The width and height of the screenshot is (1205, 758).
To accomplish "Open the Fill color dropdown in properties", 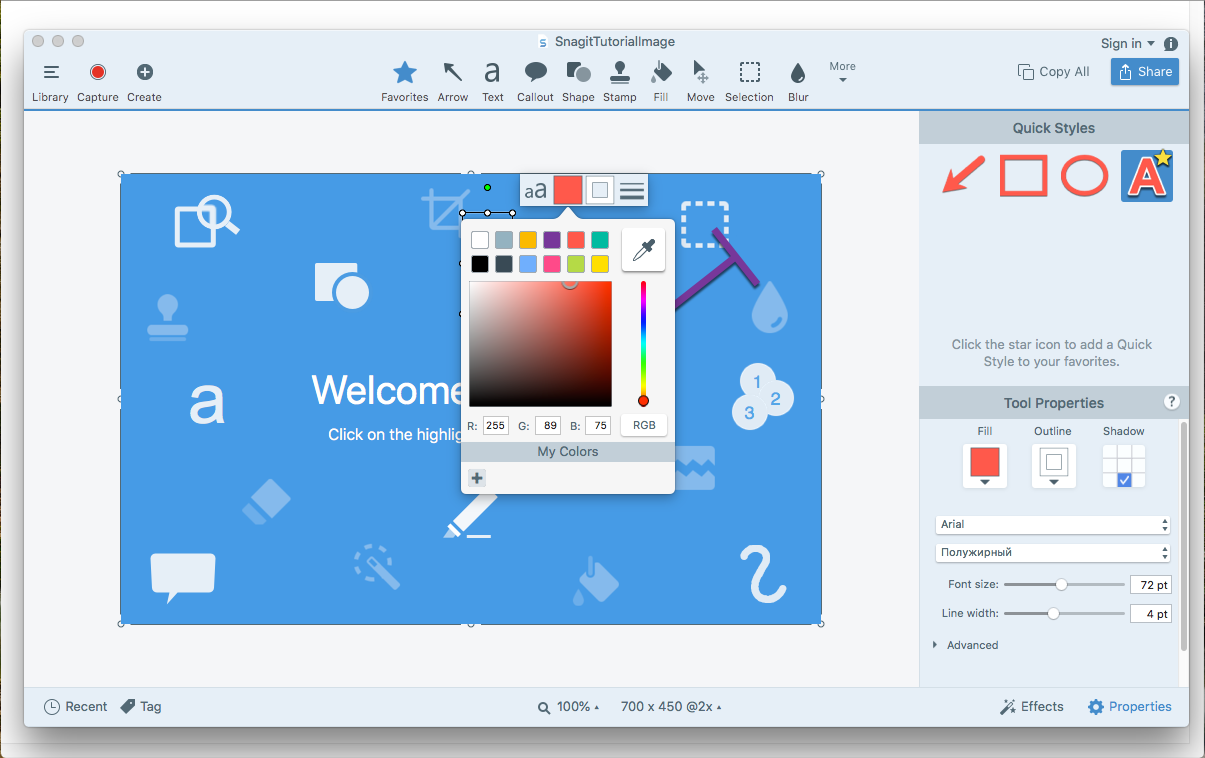I will pyautogui.click(x=985, y=466).
